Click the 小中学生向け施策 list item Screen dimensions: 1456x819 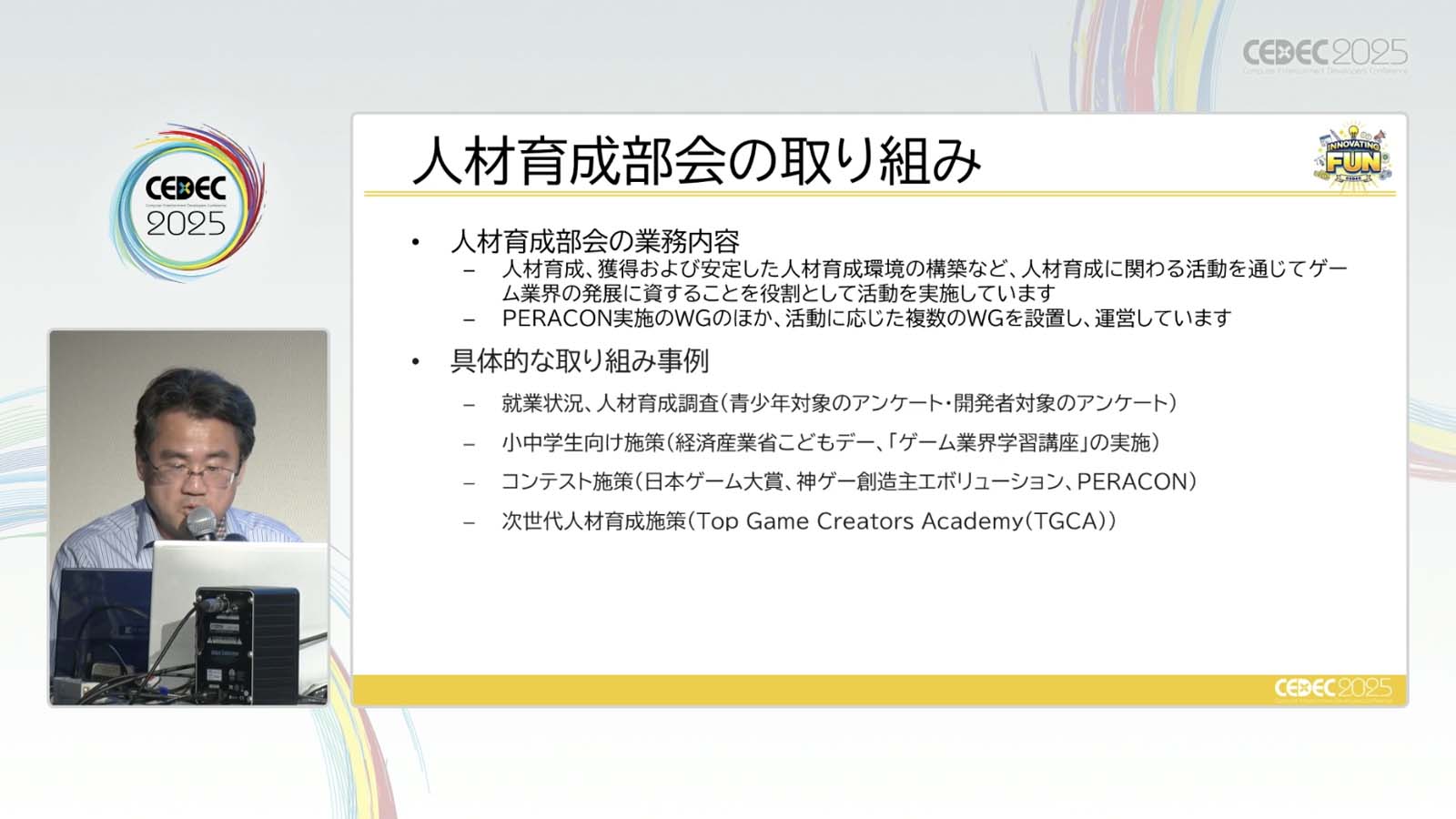coord(830,443)
